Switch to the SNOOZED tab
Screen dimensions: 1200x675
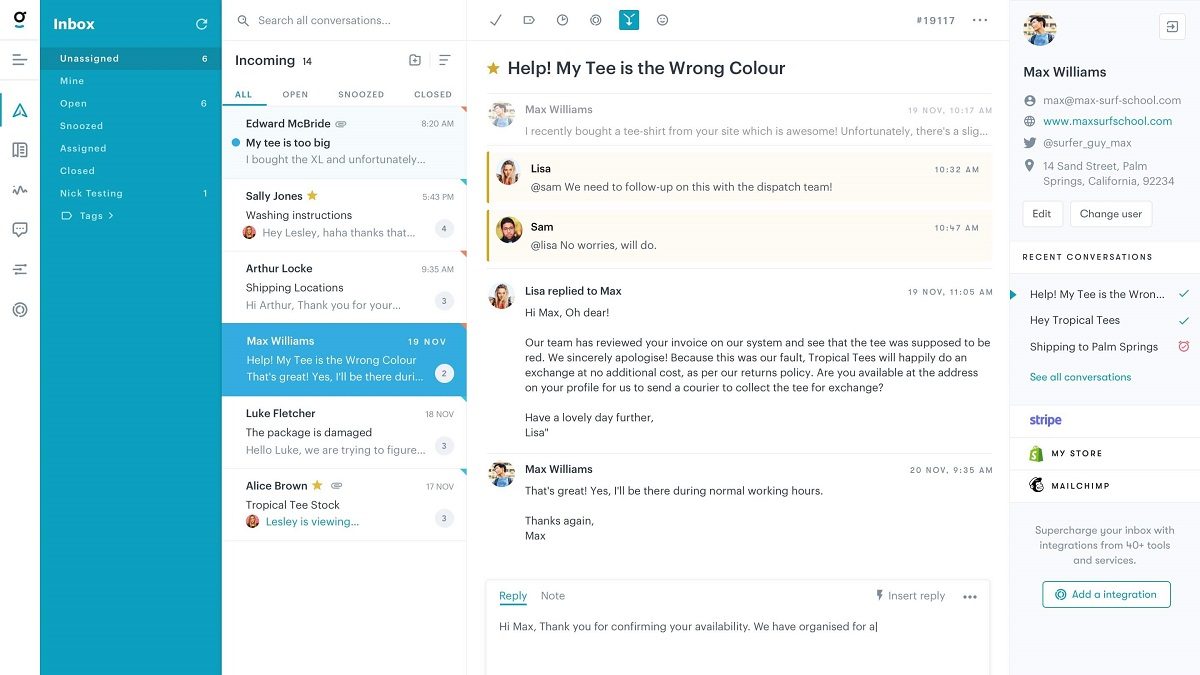[x=360, y=94]
